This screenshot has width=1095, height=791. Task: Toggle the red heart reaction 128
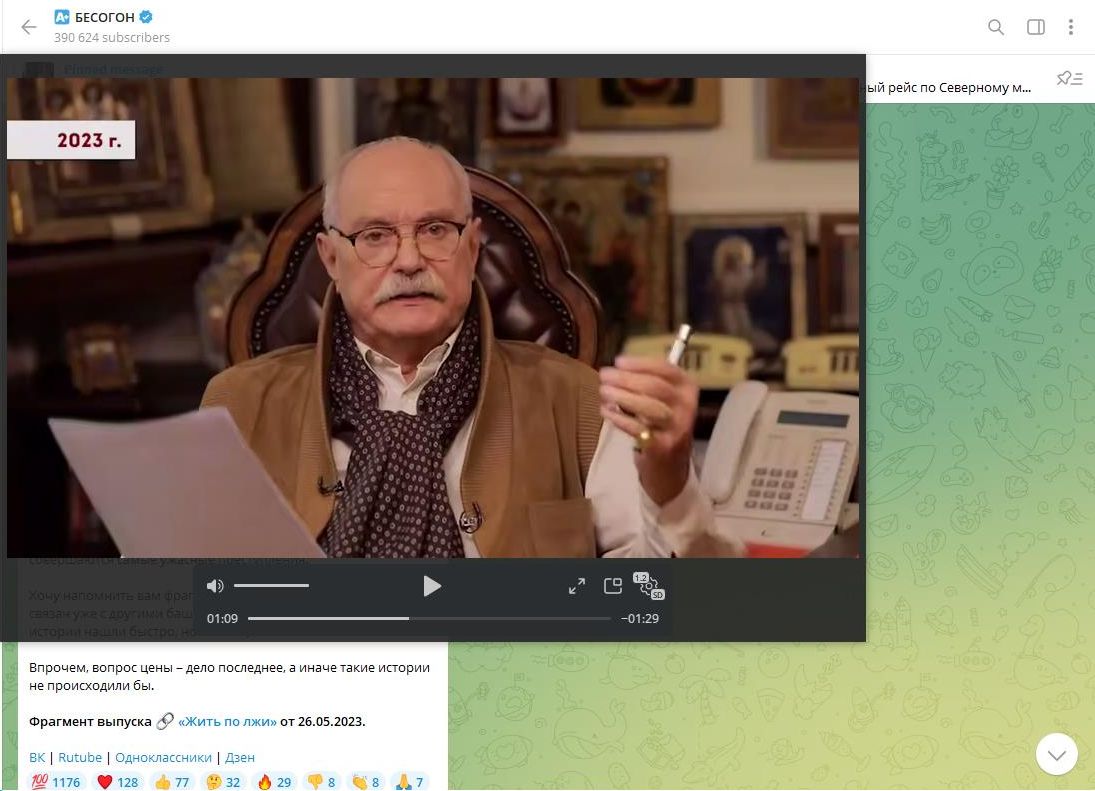[117, 782]
